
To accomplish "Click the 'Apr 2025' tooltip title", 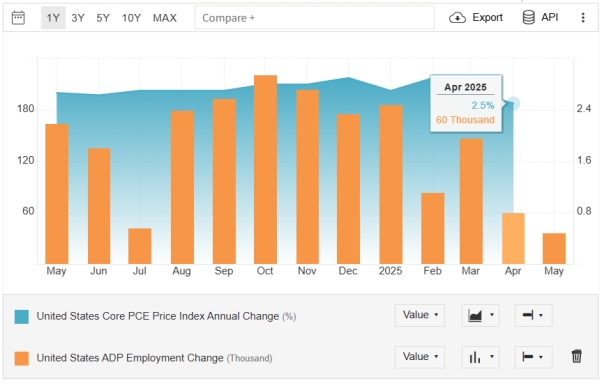I will (x=465, y=87).
